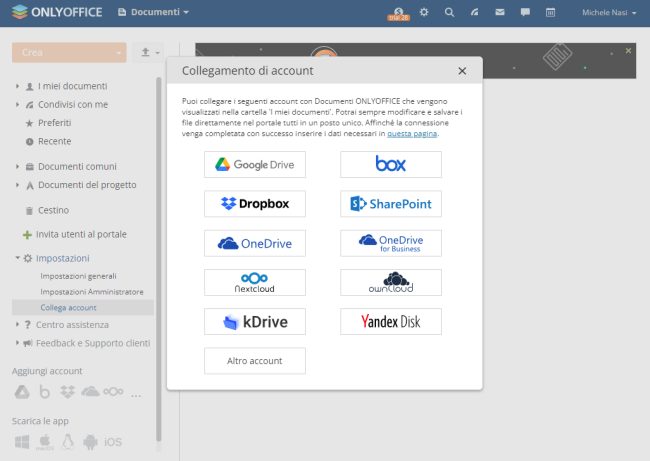
Task: Follow the 'questa pagina' link
Action: (x=412, y=133)
